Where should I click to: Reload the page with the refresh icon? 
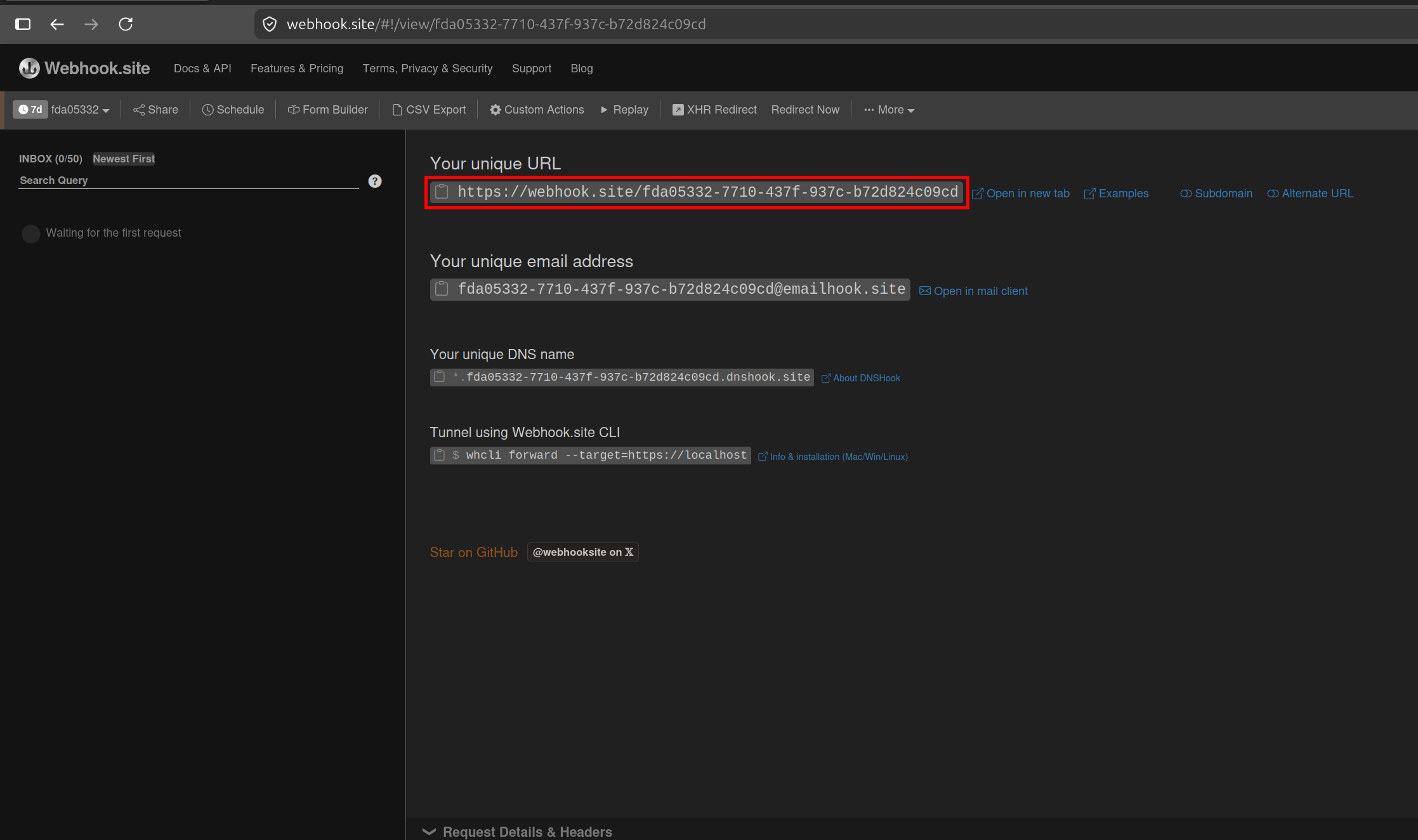click(126, 24)
